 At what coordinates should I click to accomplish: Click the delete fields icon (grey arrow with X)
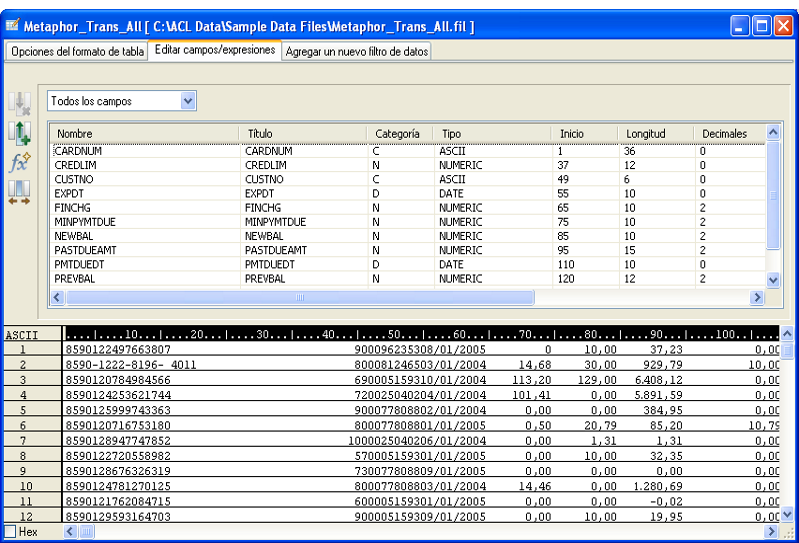pyautogui.click(x=19, y=102)
